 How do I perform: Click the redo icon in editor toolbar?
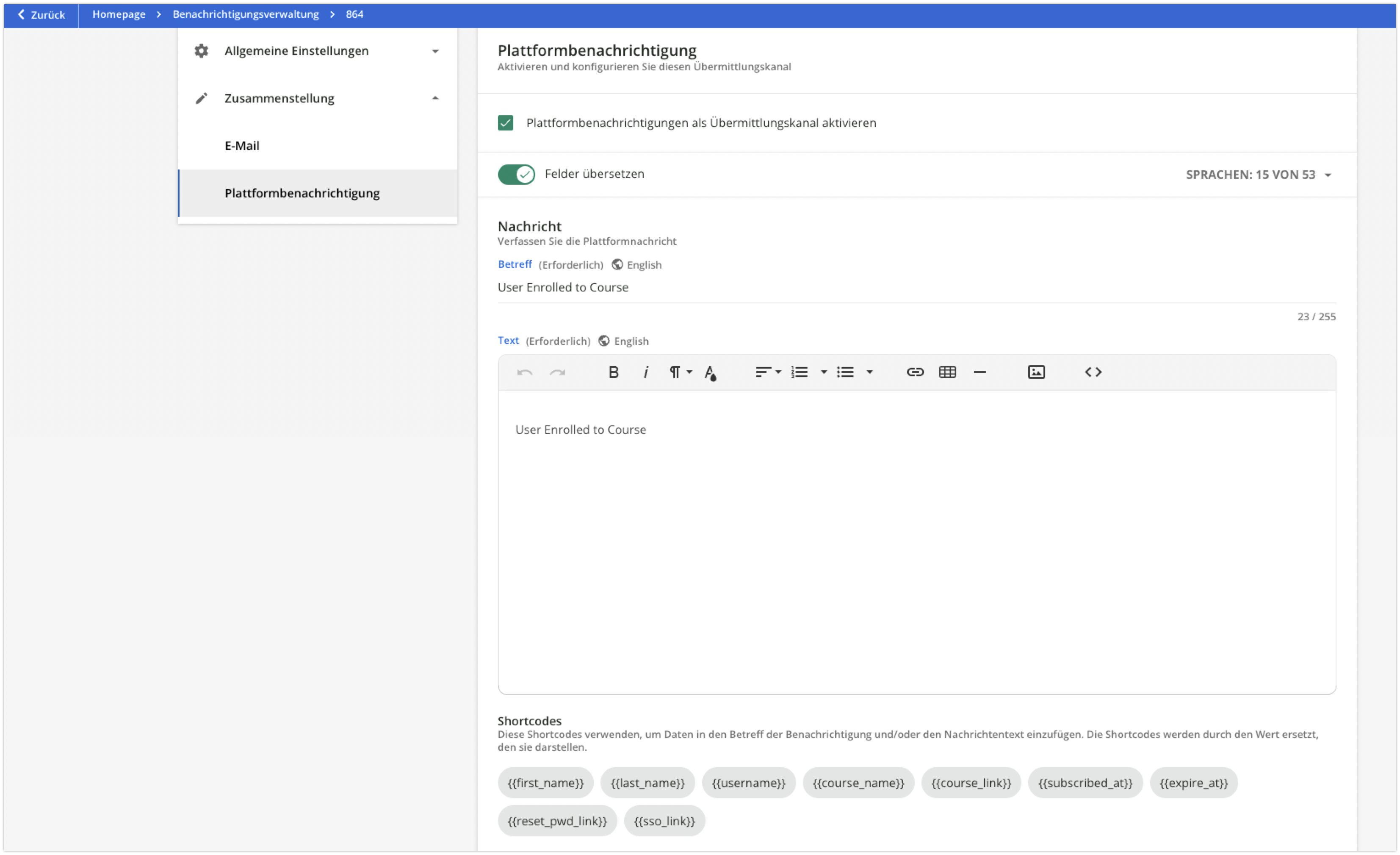[557, 372]
